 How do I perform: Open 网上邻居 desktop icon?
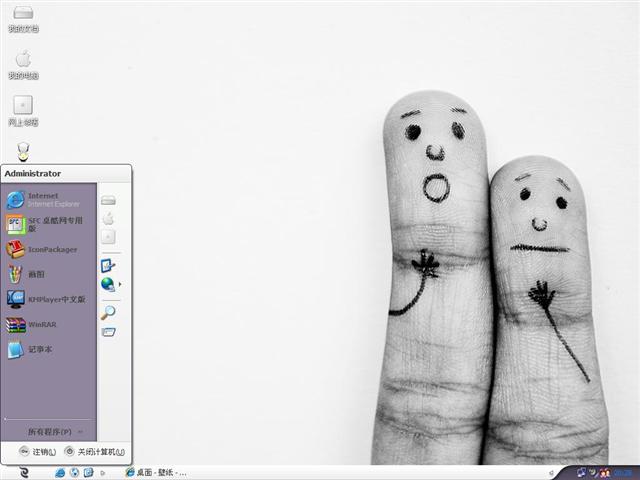(x=23, y=111)
